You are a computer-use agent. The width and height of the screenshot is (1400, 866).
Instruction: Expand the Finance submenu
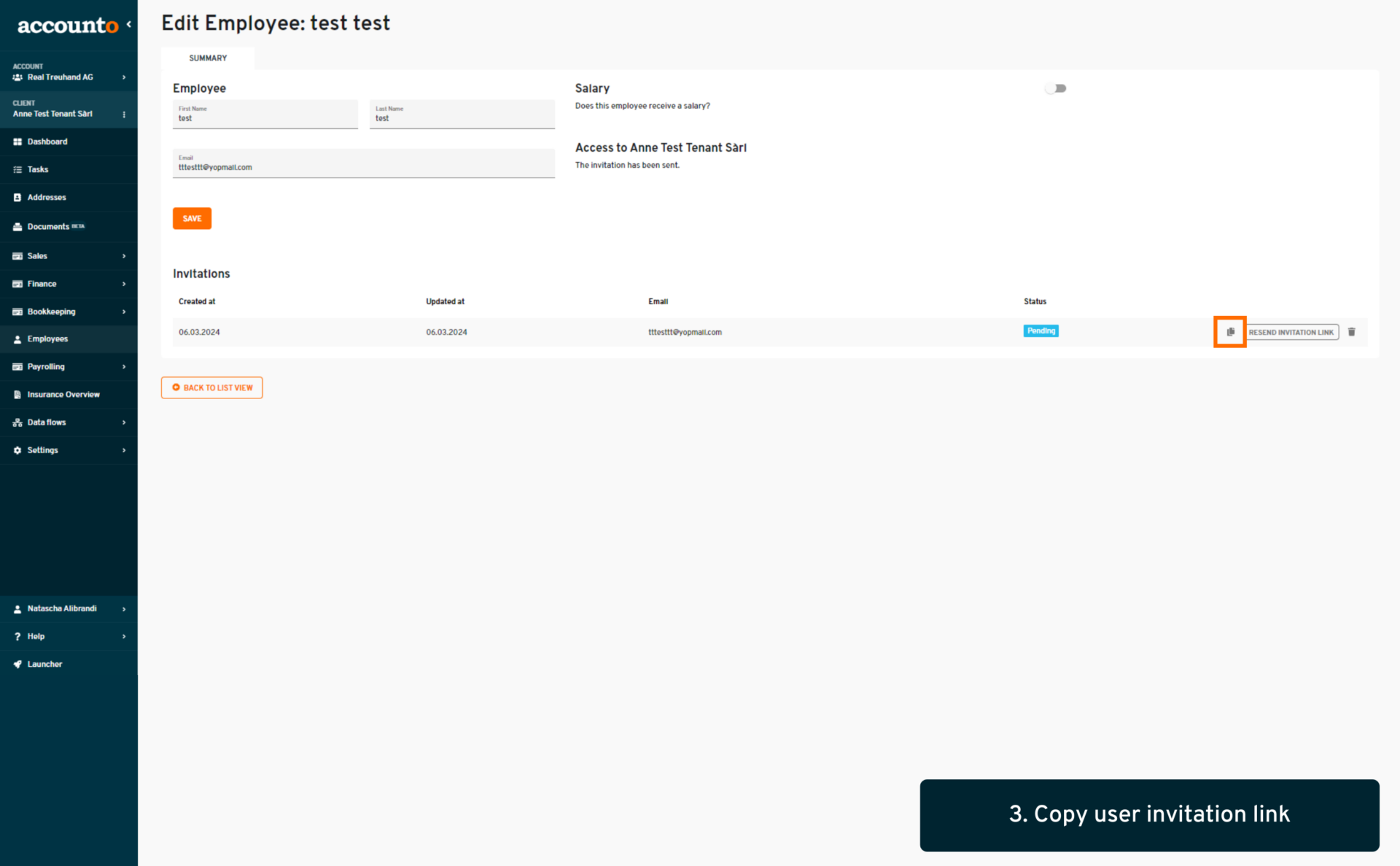point(124,284)
